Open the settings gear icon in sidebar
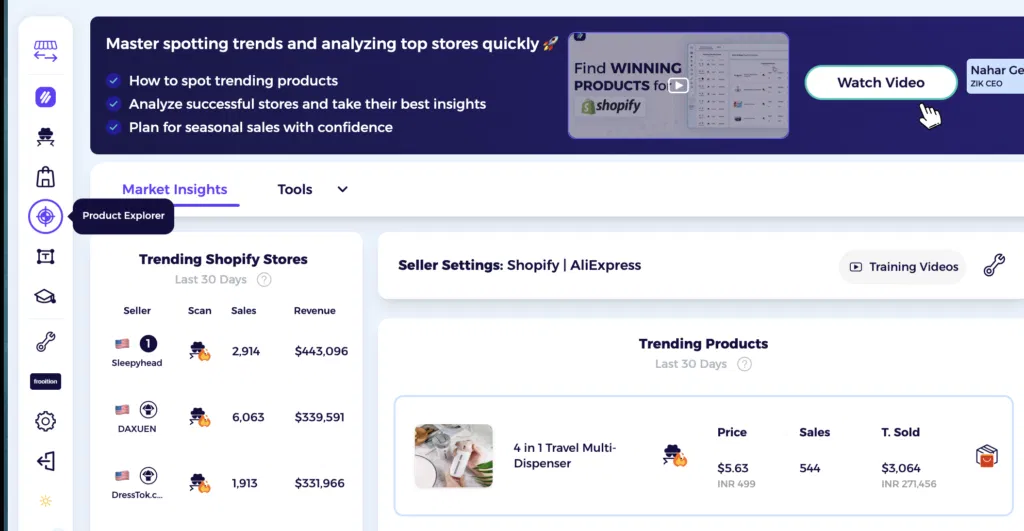Image resolution: width=1024 pixels, height=531 pixels. click(x=45, y=421)
